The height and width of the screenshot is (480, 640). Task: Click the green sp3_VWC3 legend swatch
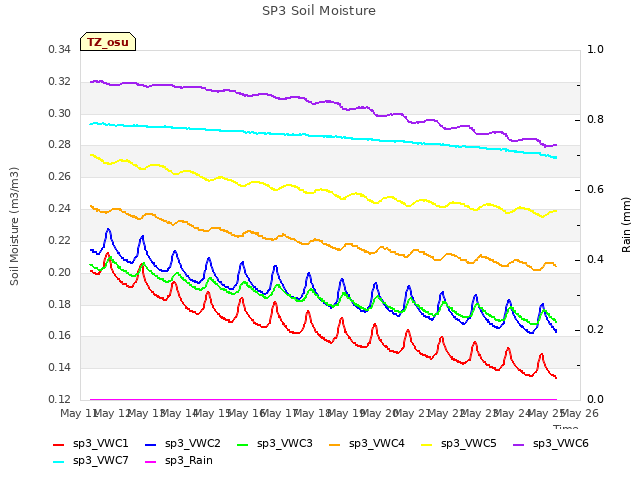click(243, 444)
